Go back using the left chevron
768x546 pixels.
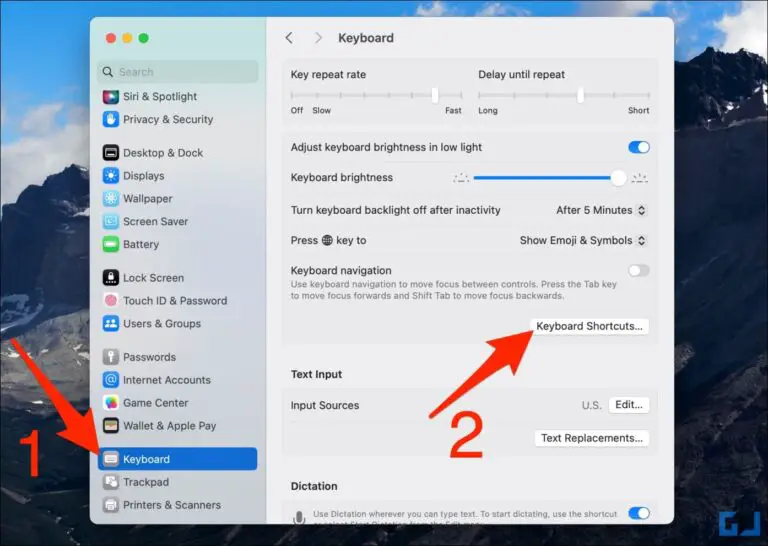tap(289, 38)
